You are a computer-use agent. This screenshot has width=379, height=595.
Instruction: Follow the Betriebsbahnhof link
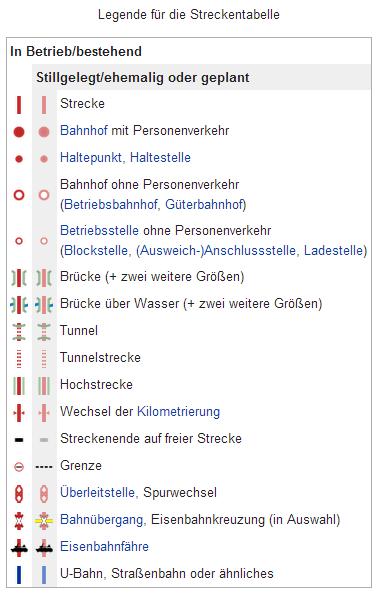(110, 205)
